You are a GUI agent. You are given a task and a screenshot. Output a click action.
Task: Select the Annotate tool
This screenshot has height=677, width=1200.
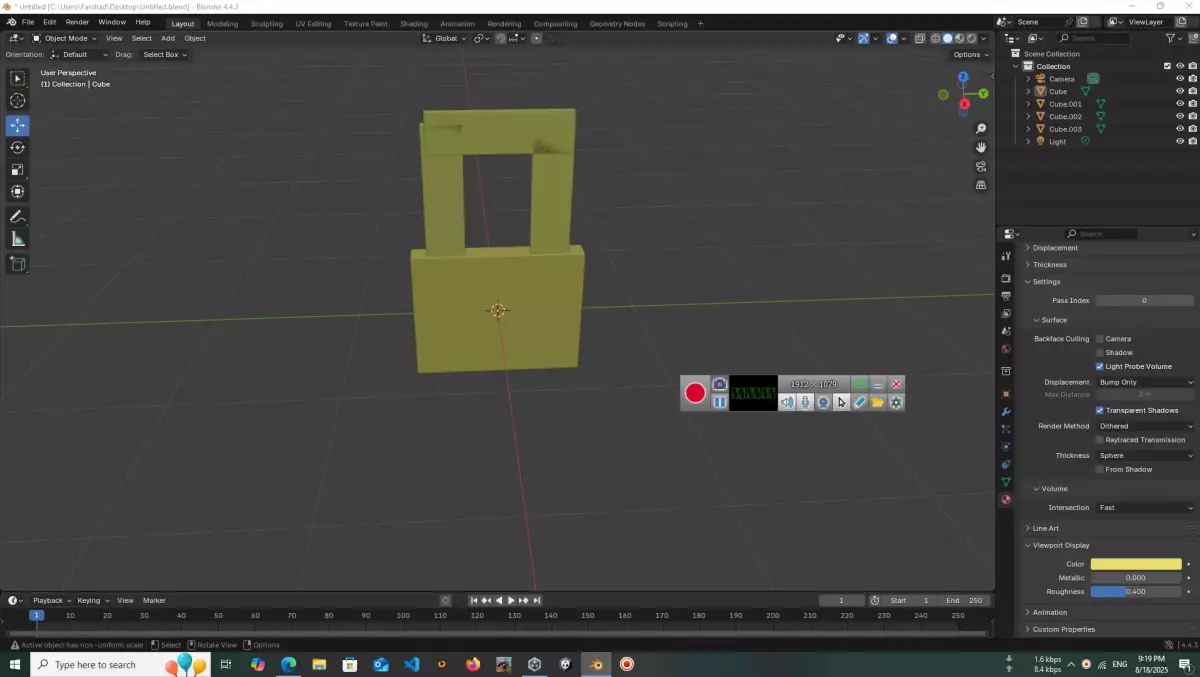tap(17, 217)
